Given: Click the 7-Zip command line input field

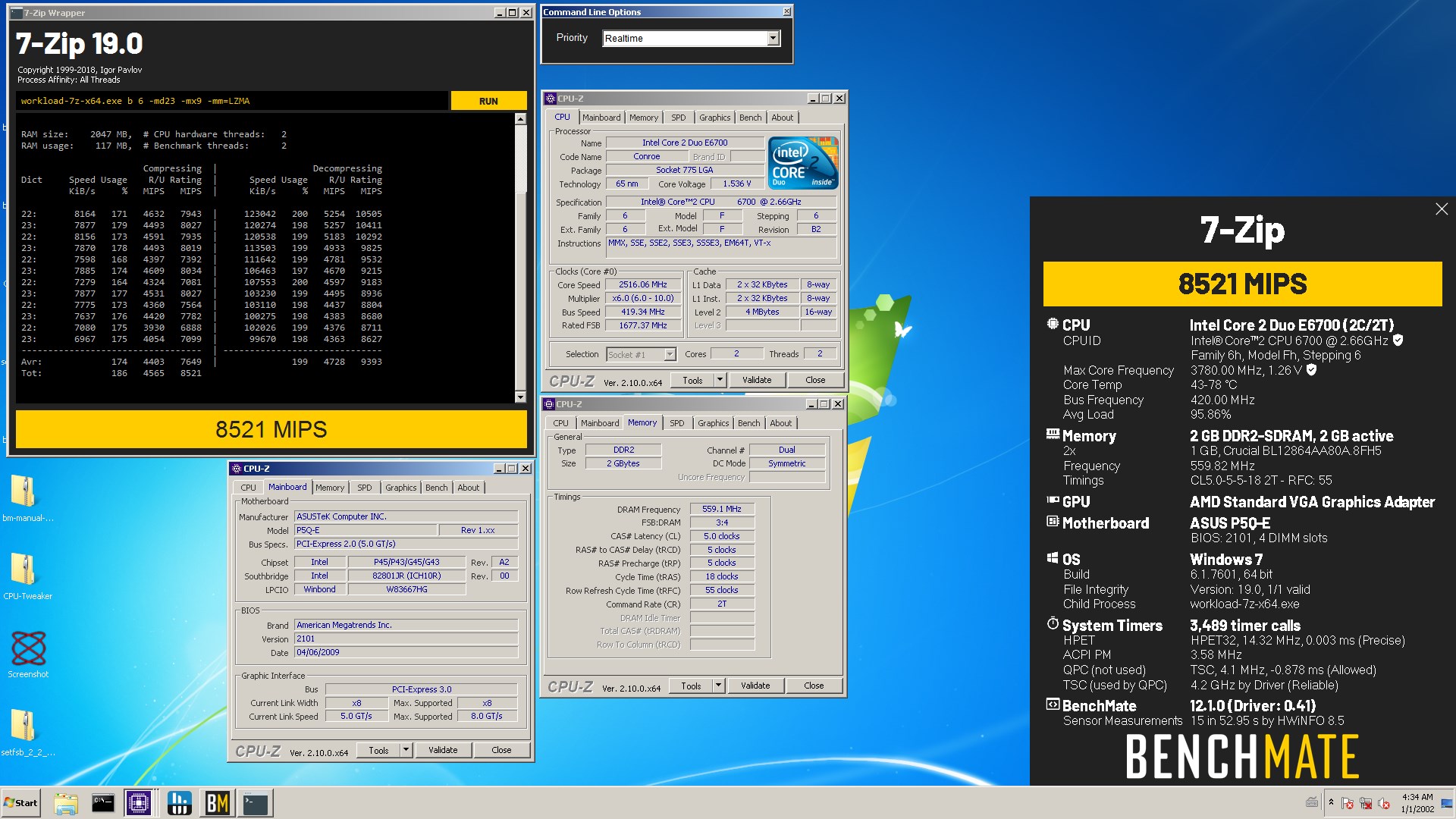Looking at the screenshot, I should [x=231, y=101].
